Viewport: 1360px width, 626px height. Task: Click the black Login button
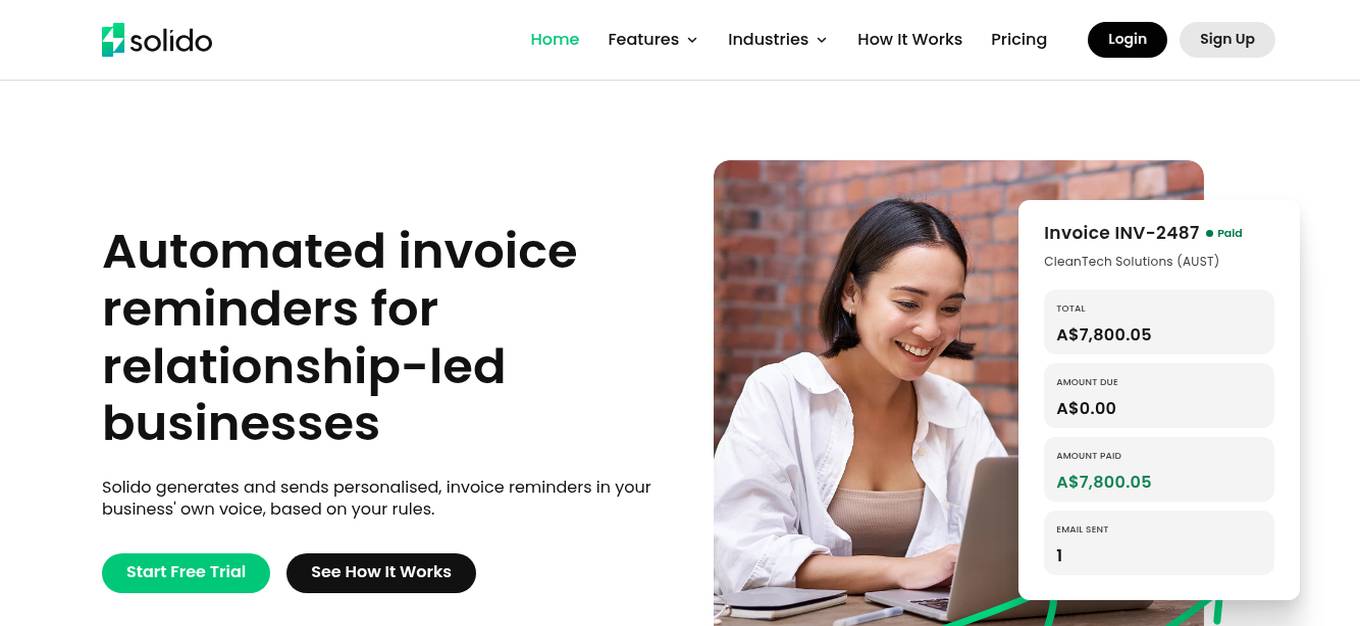(x=1127, y=40)
